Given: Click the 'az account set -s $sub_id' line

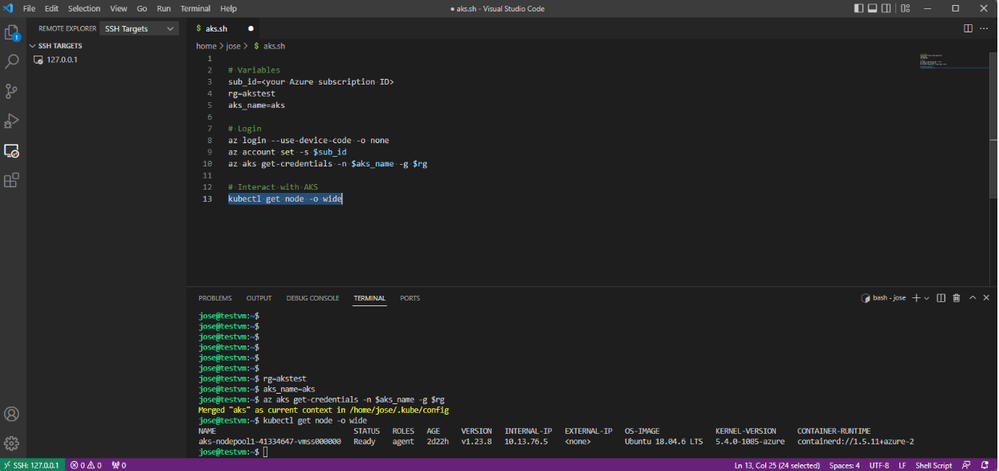Looking at the screenshot, I should pyautogui.click(x=287, y=152).
